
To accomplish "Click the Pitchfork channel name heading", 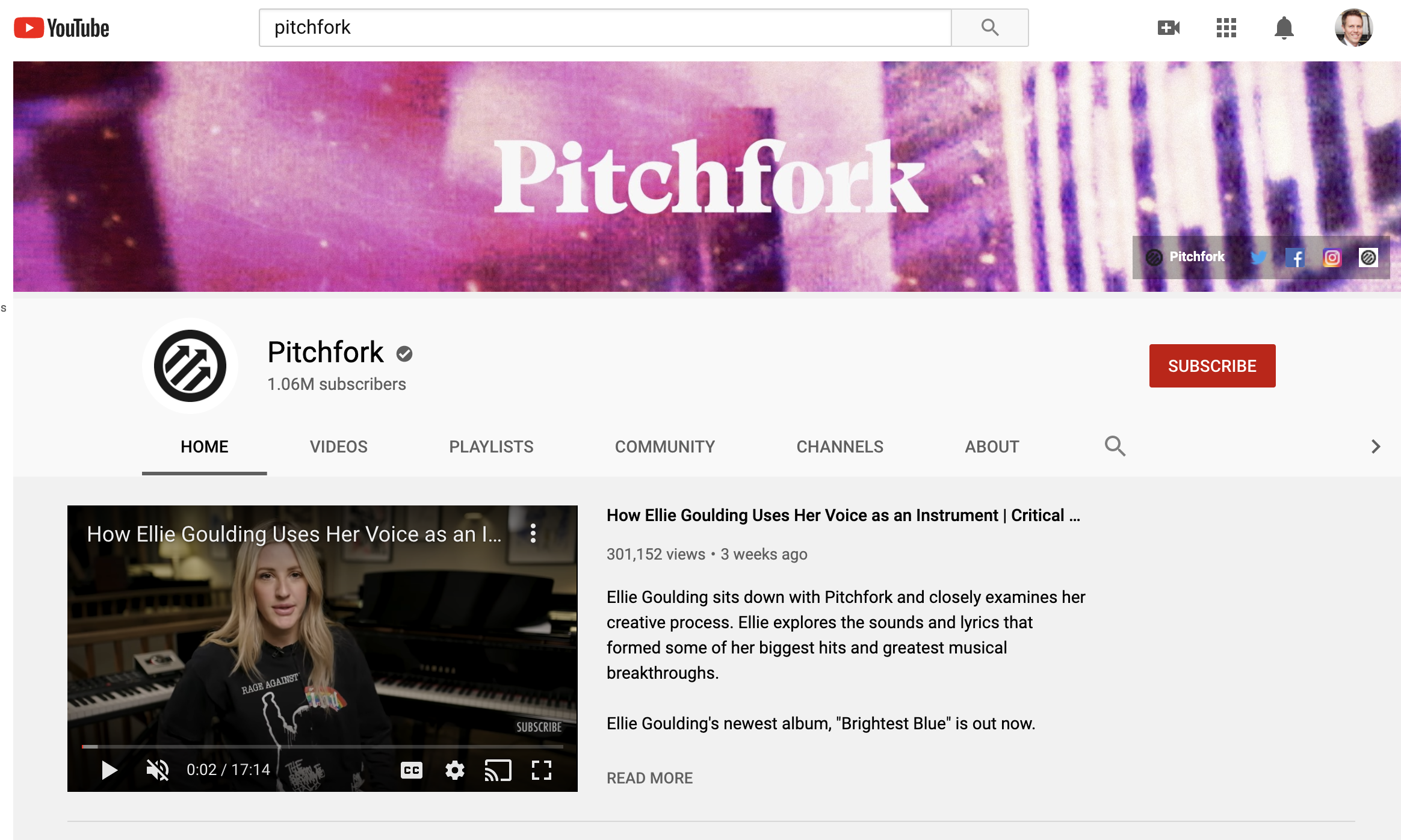I will (326, 352).
